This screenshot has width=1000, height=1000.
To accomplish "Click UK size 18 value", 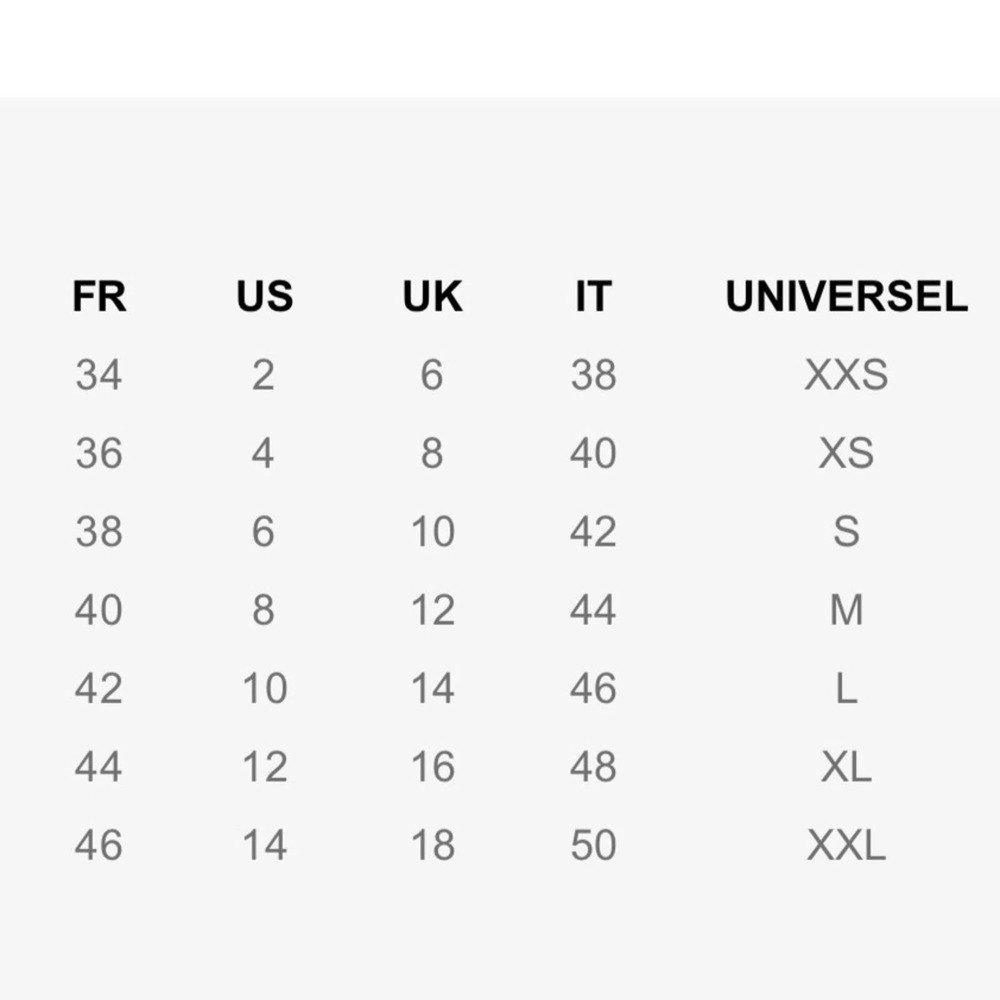I will [x=432, y=845].
